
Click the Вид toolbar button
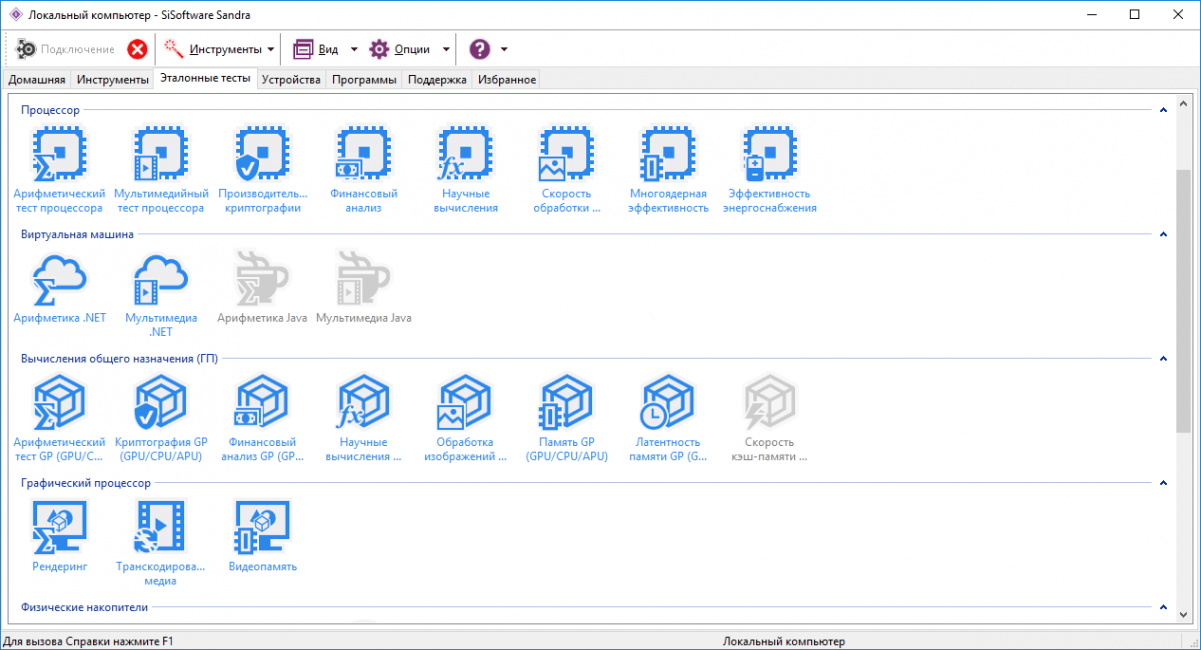tap(316, 49)
